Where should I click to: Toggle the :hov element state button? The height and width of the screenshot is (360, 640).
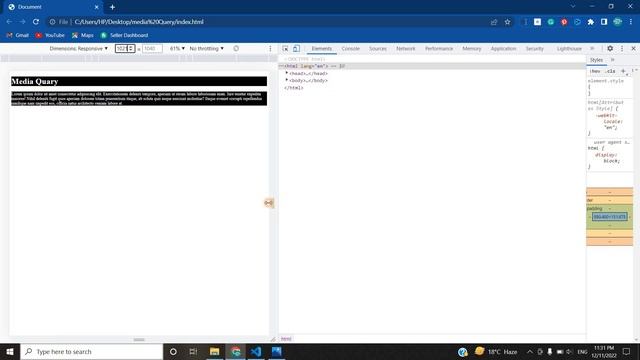595,71
